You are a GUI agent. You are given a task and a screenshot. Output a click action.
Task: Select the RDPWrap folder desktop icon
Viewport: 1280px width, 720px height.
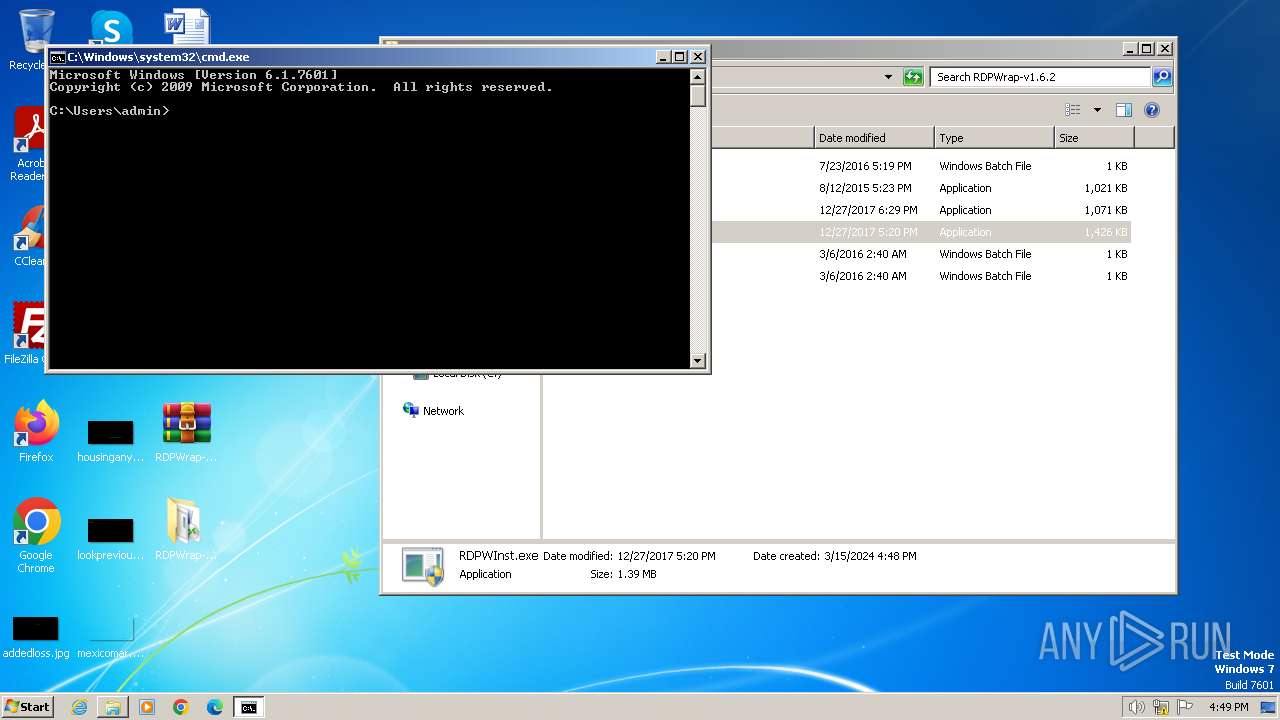(185, 530)
